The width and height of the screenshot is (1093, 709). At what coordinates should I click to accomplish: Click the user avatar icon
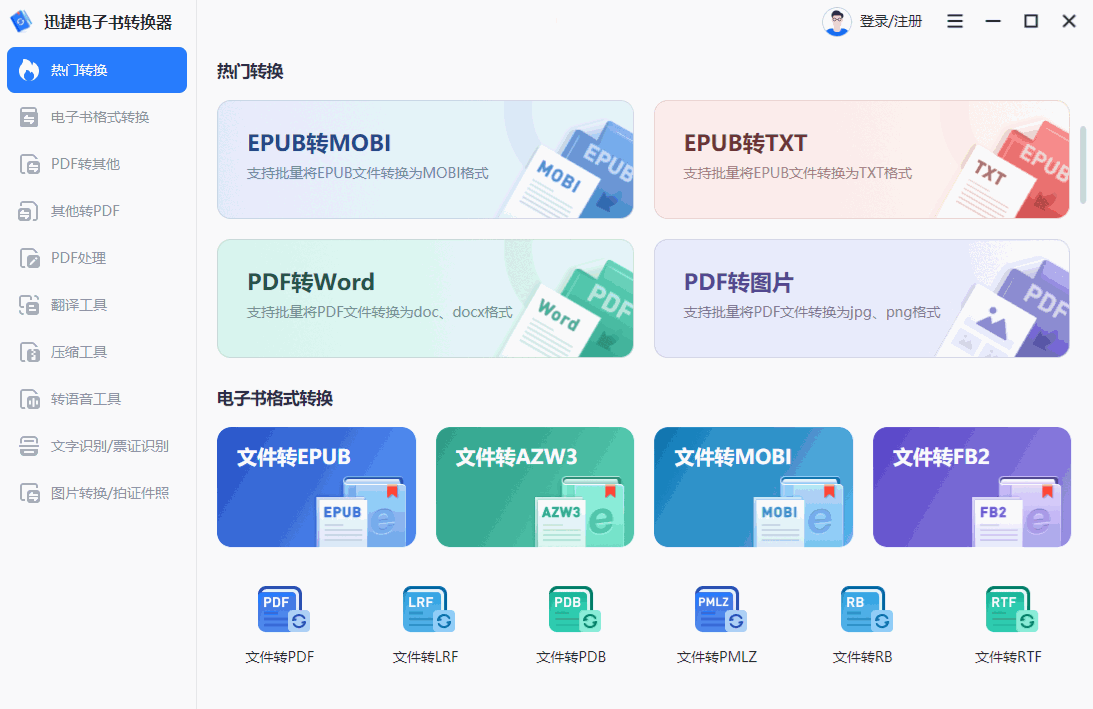tap(836, 20)
